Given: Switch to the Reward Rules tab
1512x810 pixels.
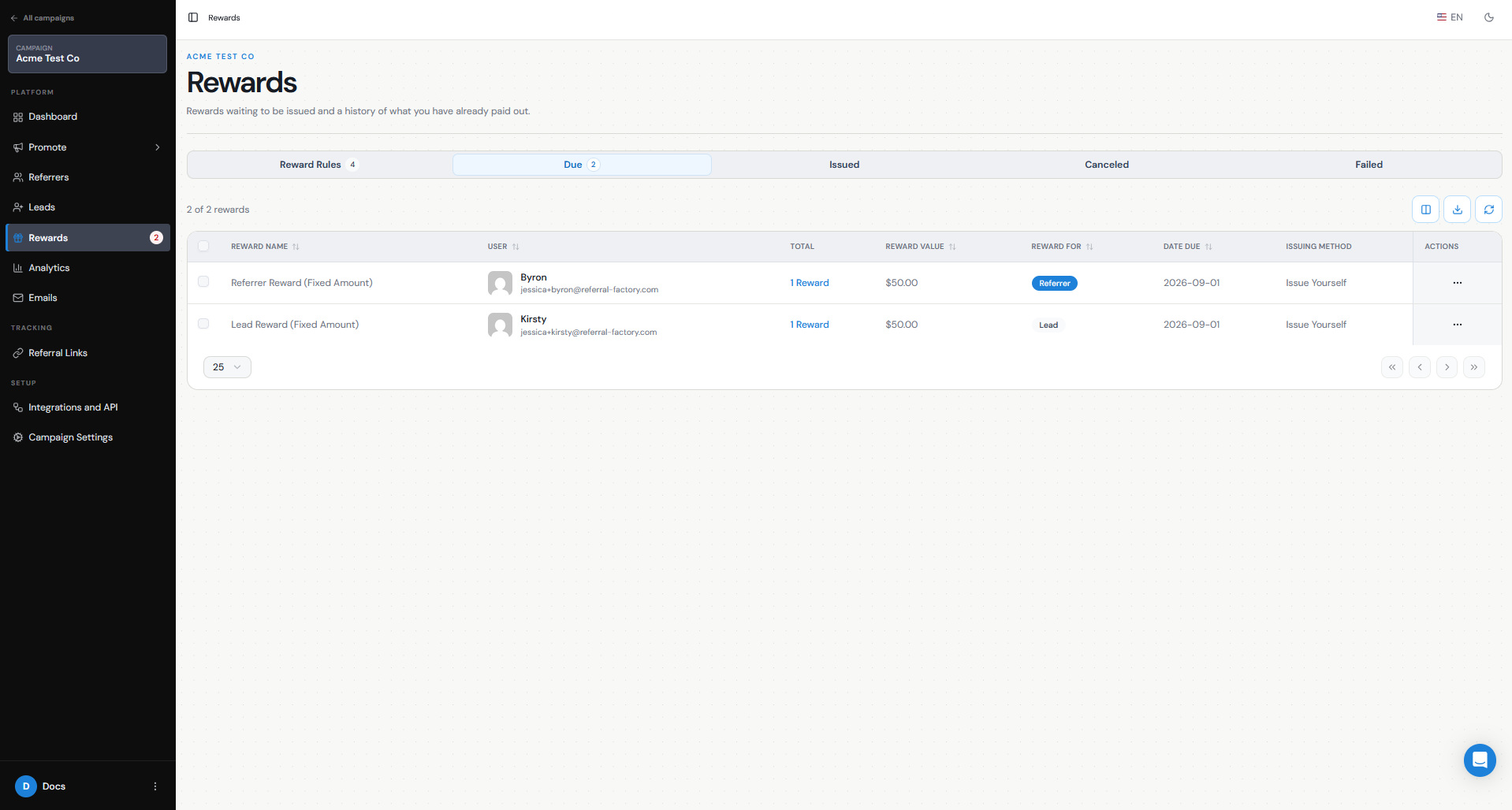Looking at the screenshot, I should coord(318,165).
